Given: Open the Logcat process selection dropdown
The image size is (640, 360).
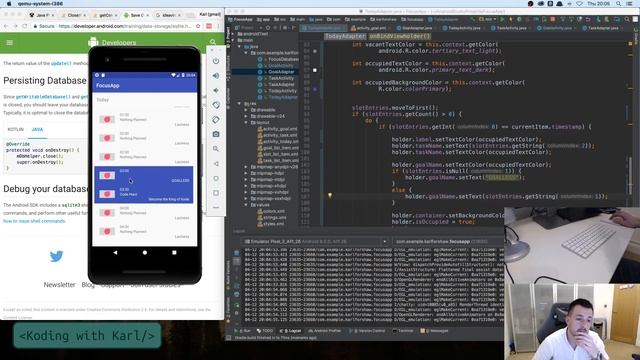Looking at the screenshot, I should tap(448, 242).
